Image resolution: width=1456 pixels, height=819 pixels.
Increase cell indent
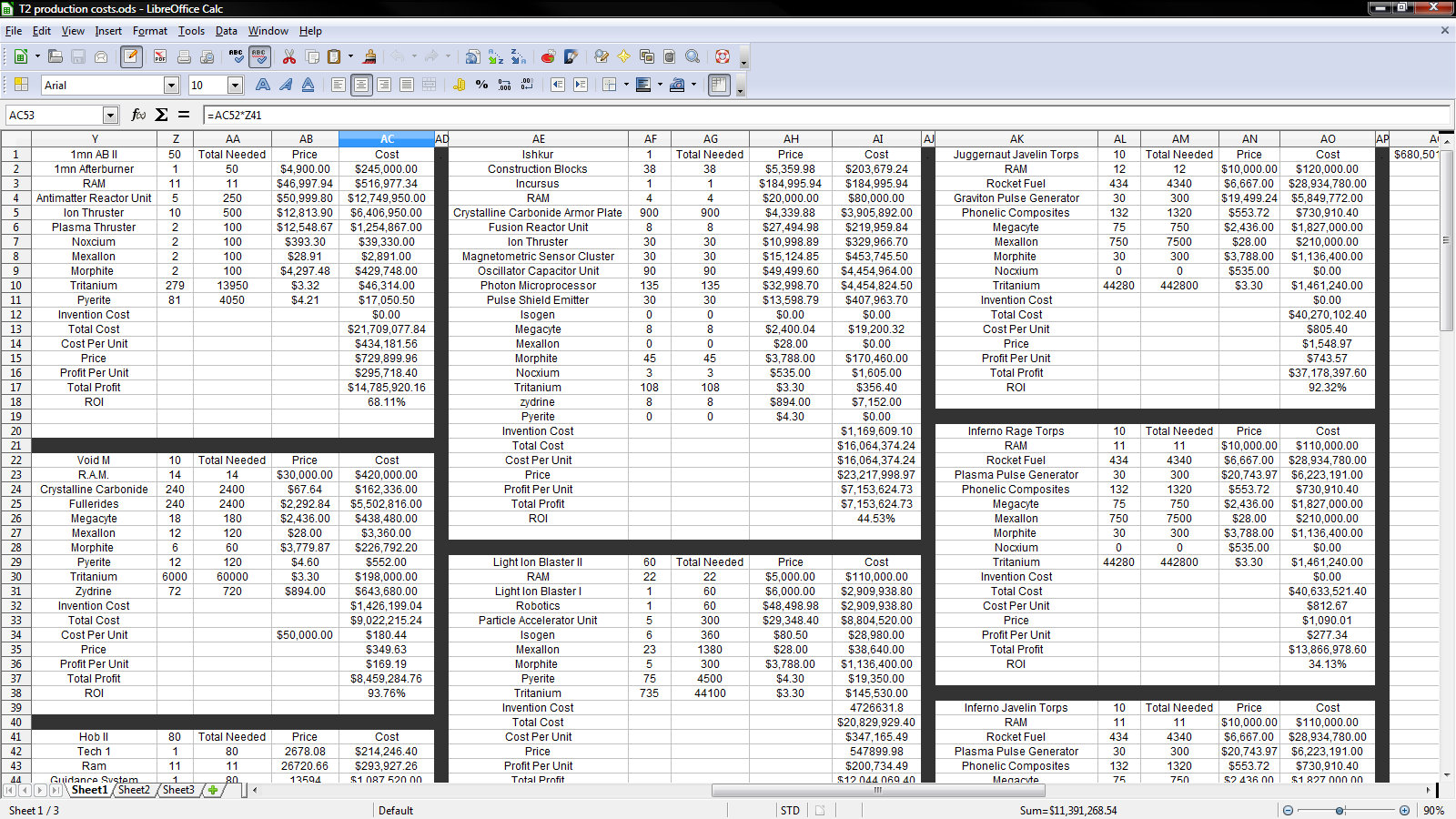580,85
